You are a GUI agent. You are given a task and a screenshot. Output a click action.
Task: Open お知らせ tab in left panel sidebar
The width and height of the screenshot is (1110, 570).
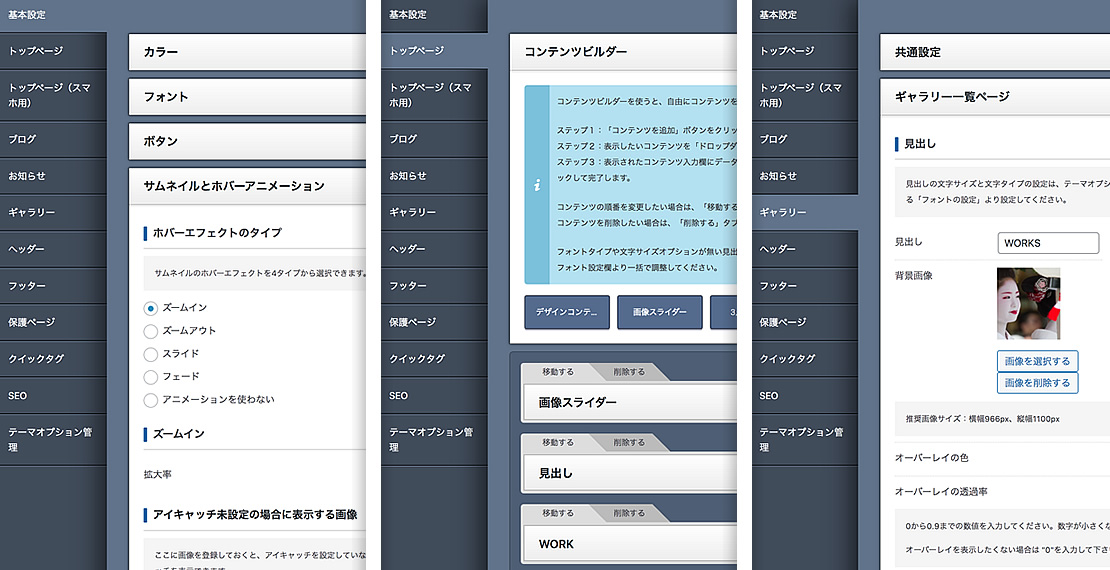click(x=53, y=176)
